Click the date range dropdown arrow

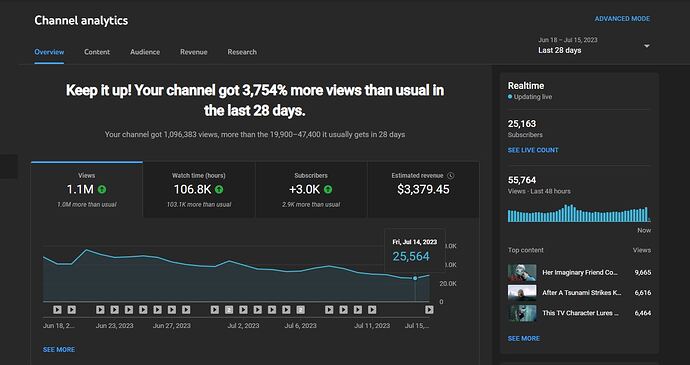647,46
